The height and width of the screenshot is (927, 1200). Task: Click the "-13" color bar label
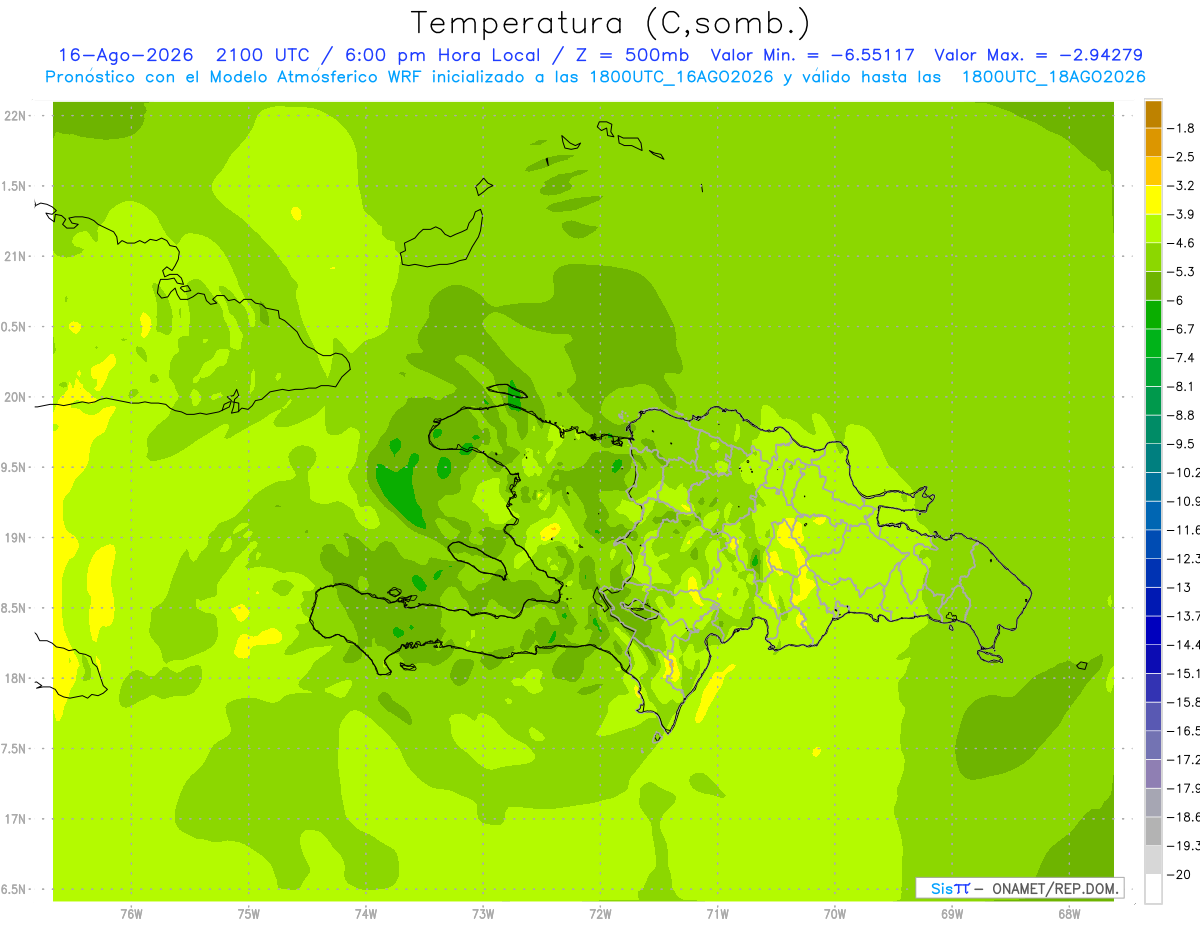[x=1180, y=587]
